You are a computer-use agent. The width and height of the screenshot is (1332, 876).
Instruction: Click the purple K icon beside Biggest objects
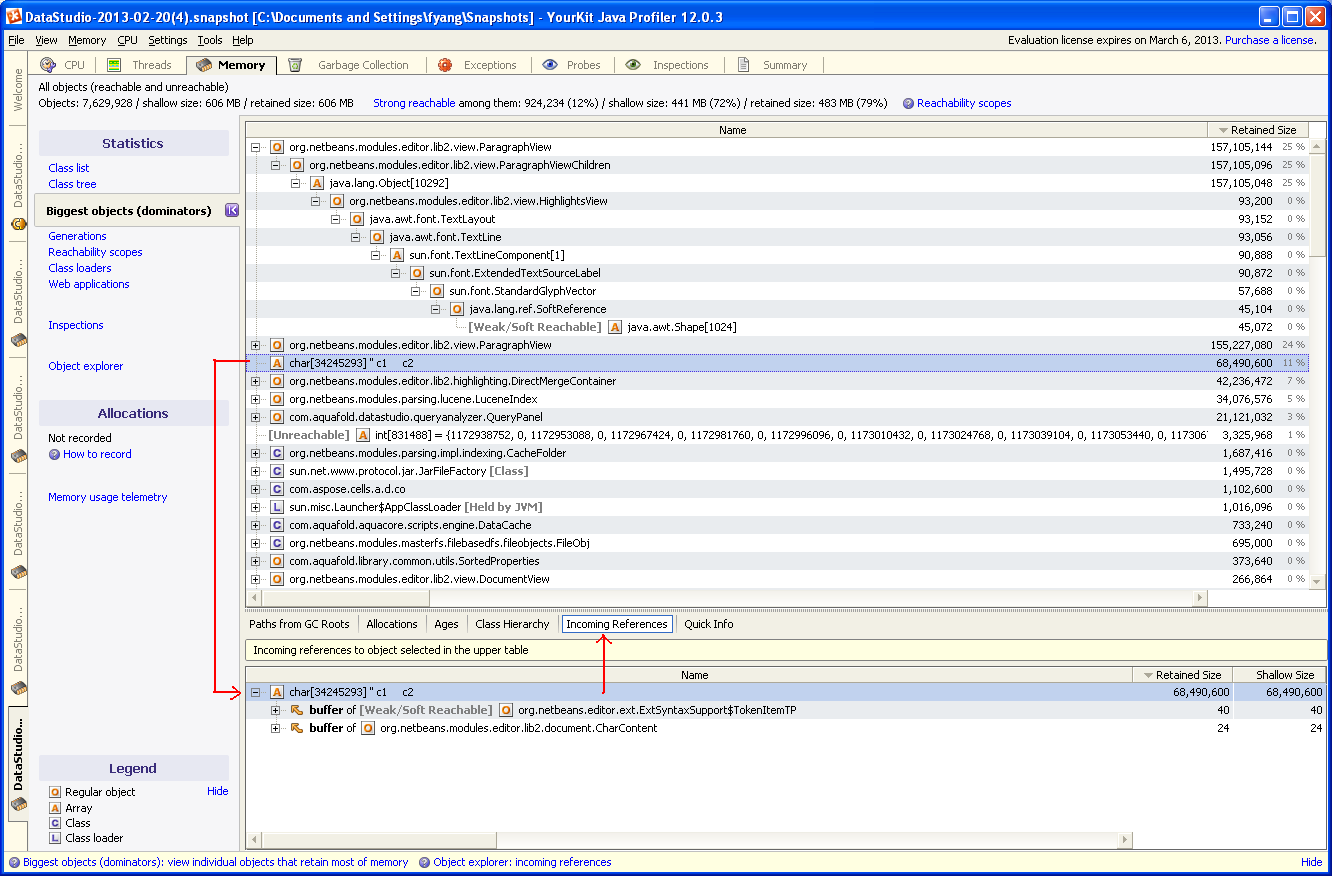point(232,210)
